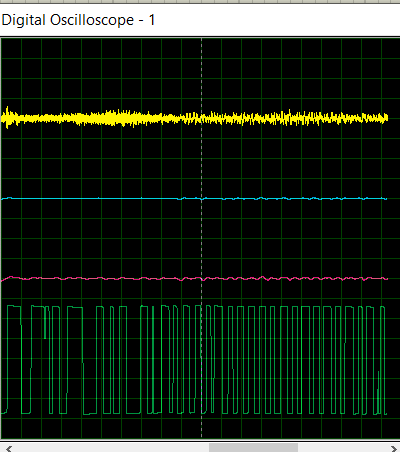Click the yellow spike at trace start
The image size is (400, 452).
point(7,117)
